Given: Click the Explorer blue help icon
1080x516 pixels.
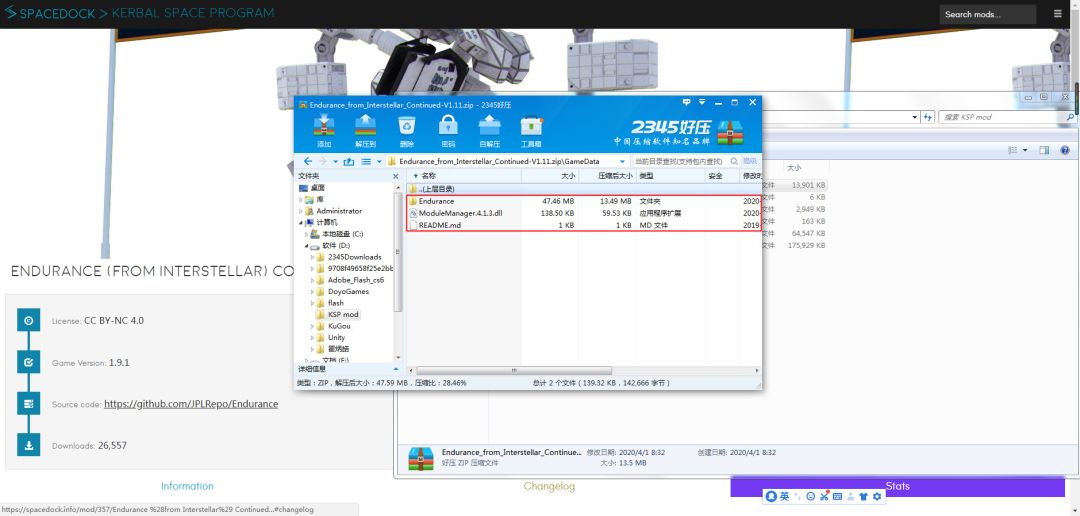Looking at the screenshot, I should pos(1065,150).
